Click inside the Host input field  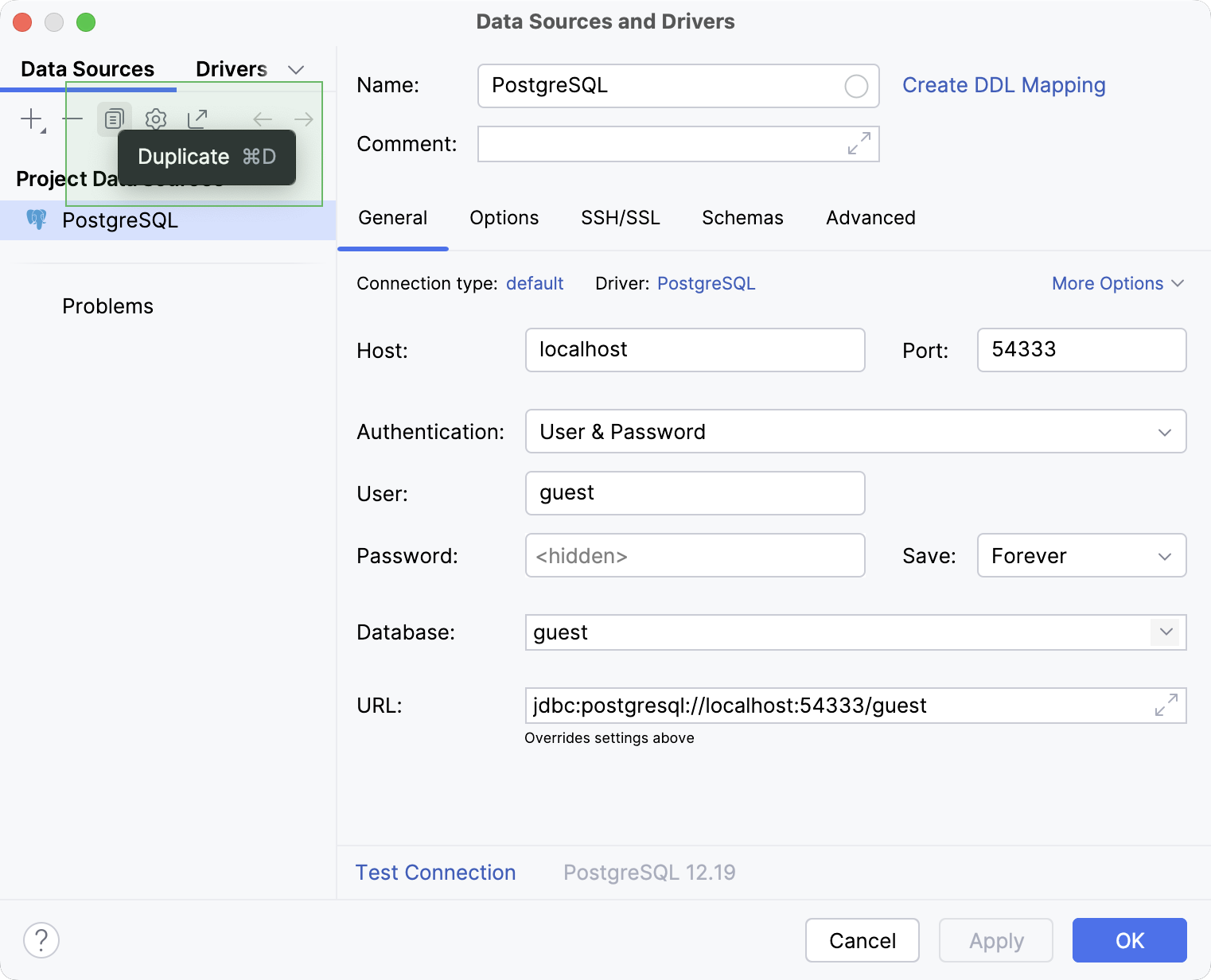(x=694, y=350)
